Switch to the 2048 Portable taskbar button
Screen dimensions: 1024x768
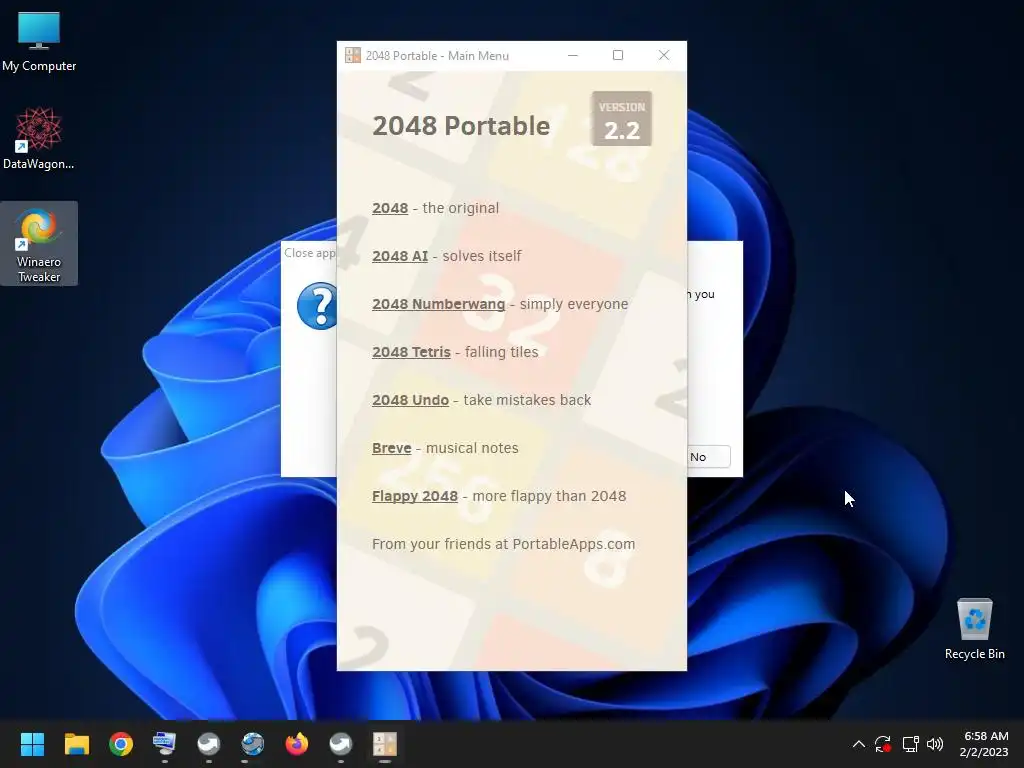tap(385, 744)
